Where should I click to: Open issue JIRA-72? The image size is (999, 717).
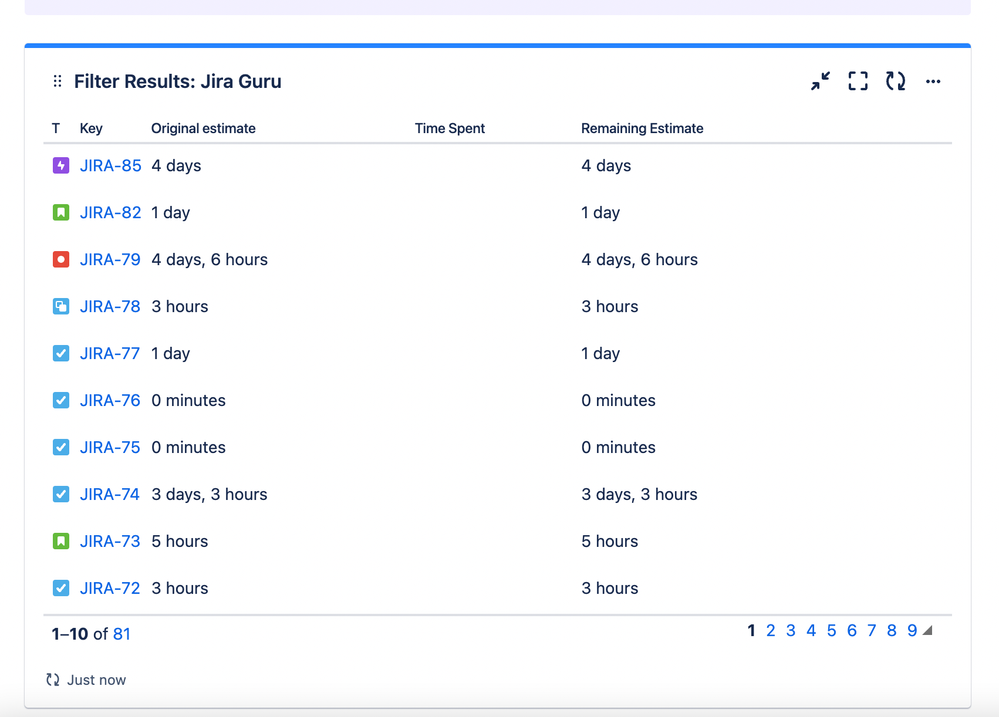[110, 588]
